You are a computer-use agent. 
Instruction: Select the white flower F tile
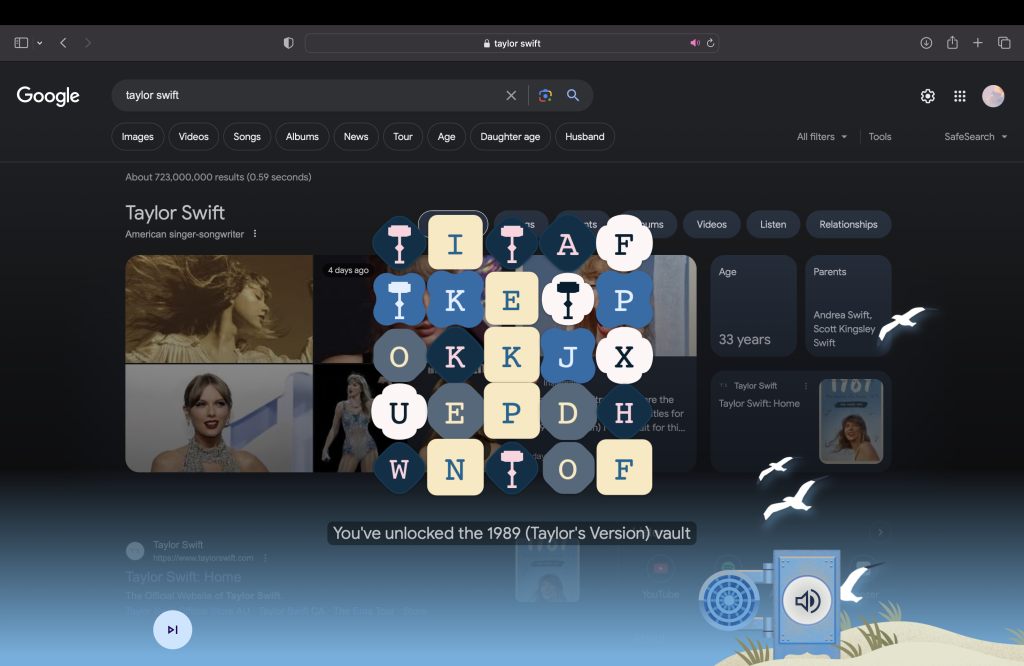624,244
